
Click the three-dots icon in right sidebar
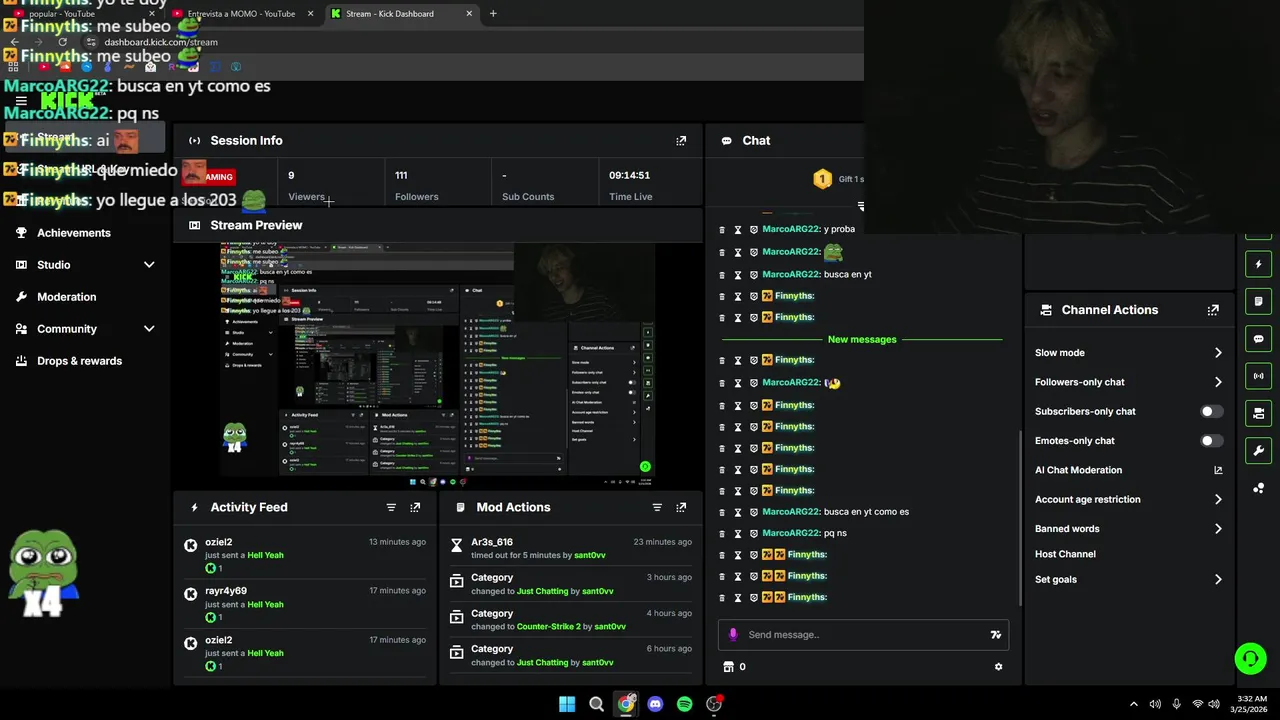point(1258,488)
